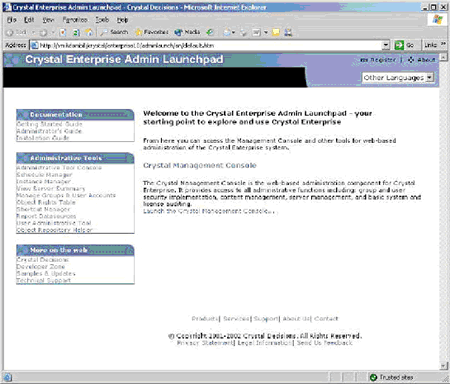Open the Tools menu
The image size is (450, 384).
pos(102,20)
